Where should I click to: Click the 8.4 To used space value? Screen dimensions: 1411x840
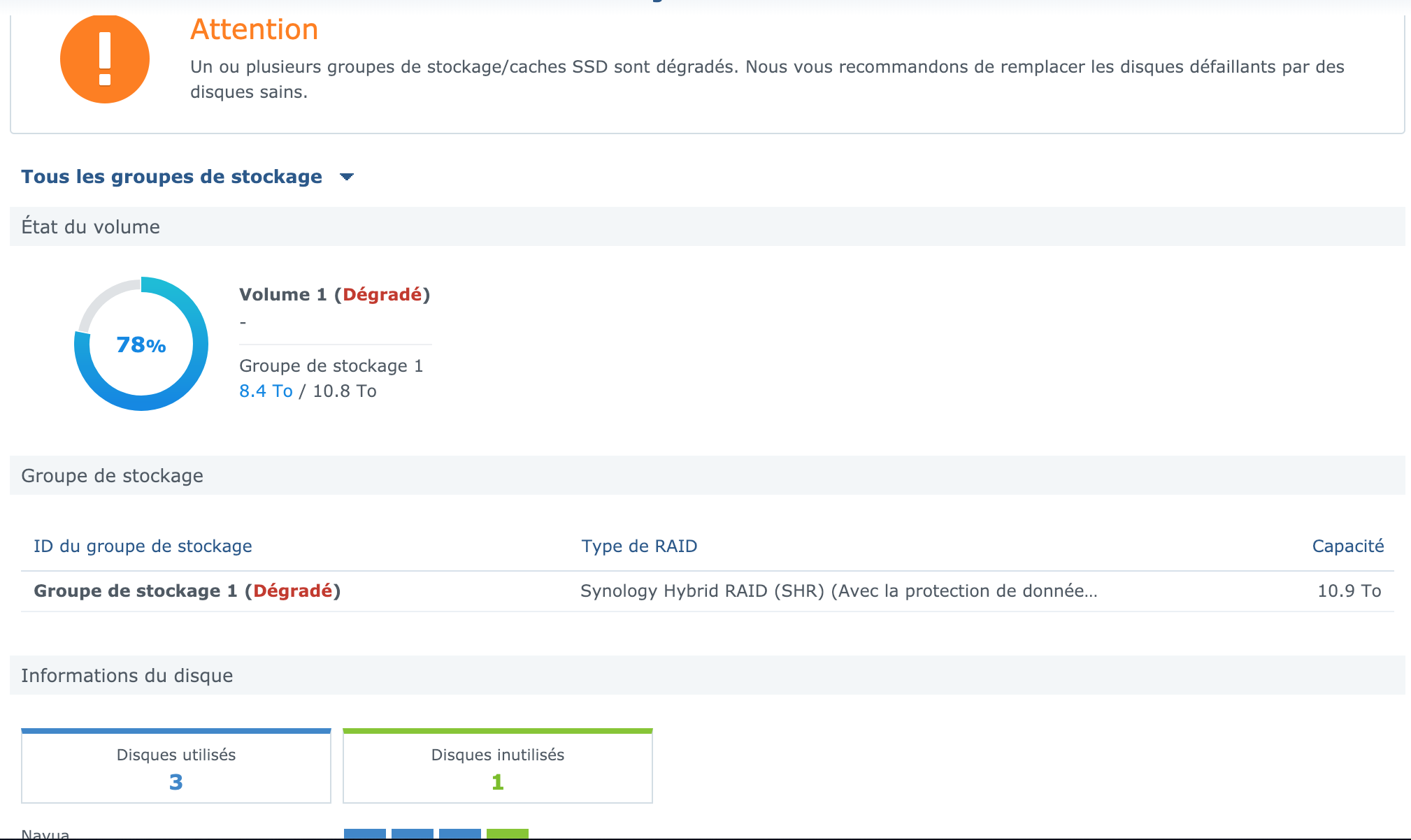266,391
